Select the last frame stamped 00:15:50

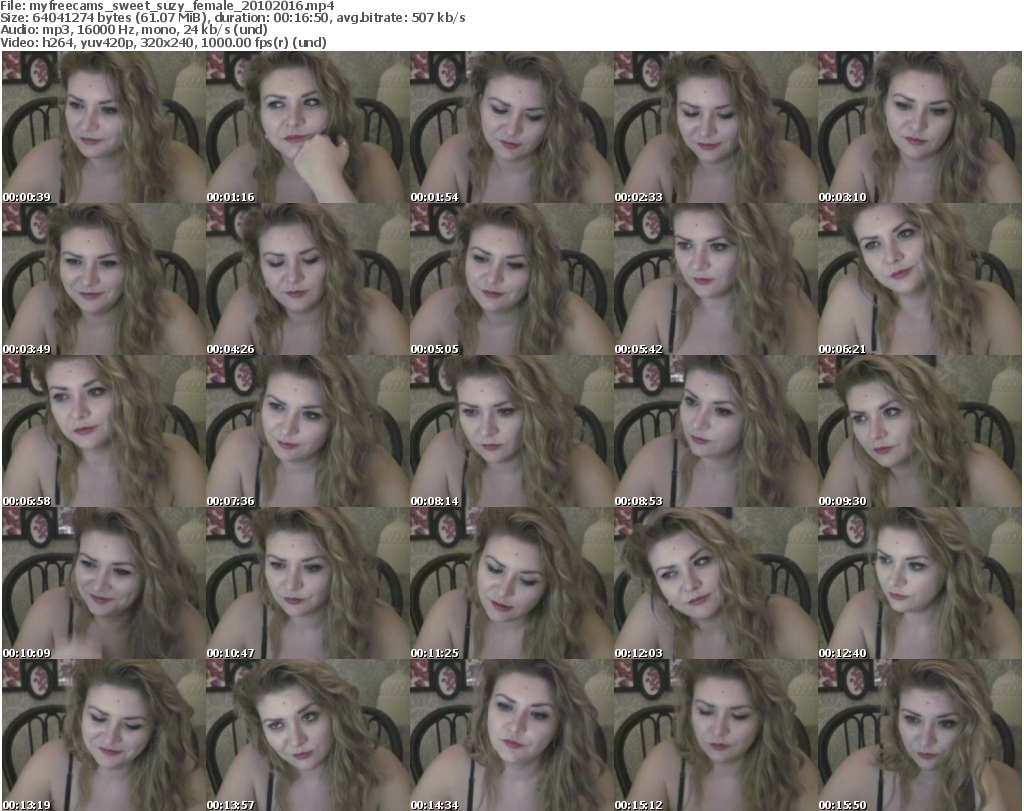pyautogui.click(x=920, y=735)
